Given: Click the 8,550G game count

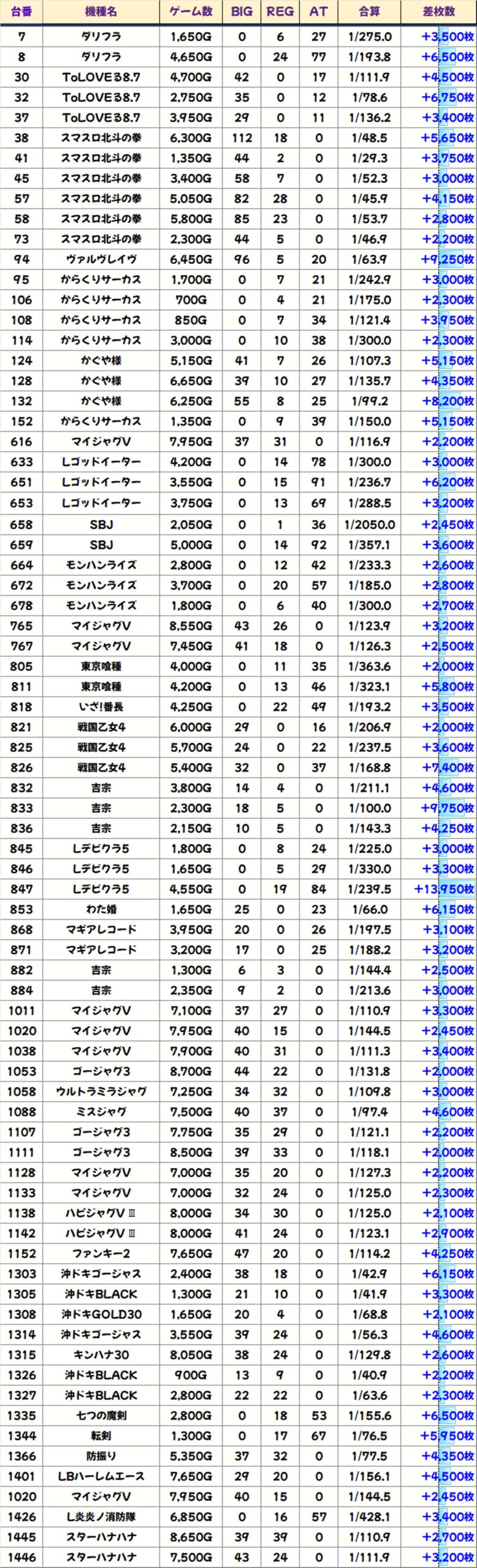Looking at the screenshot, I should coord(191,626).
